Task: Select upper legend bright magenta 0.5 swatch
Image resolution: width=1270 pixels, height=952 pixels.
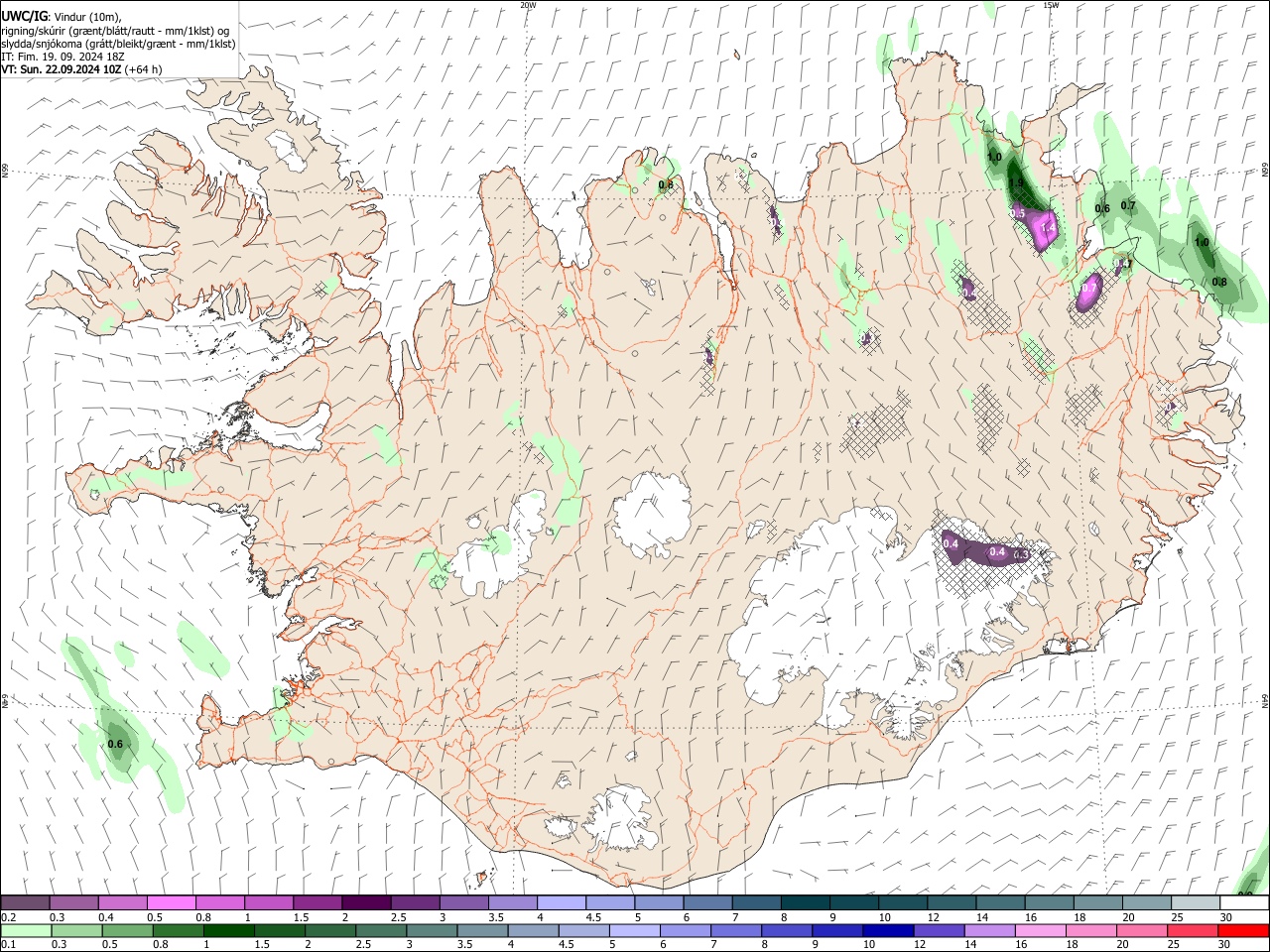Action: [x=171, y=903]
